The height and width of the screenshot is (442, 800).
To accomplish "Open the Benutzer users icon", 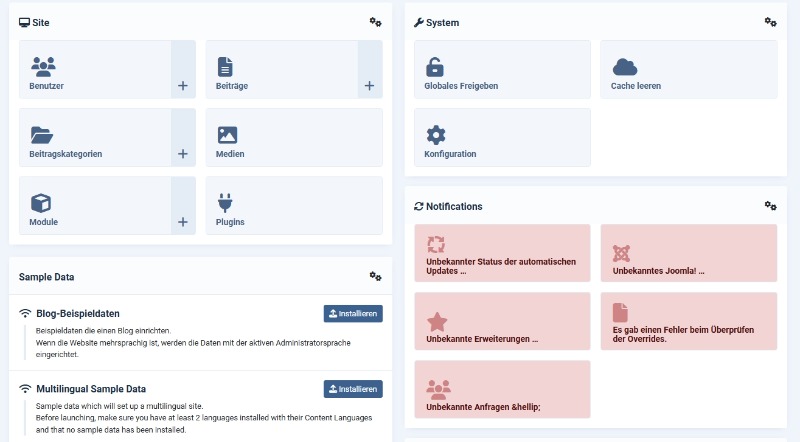I will click(43, 67).
